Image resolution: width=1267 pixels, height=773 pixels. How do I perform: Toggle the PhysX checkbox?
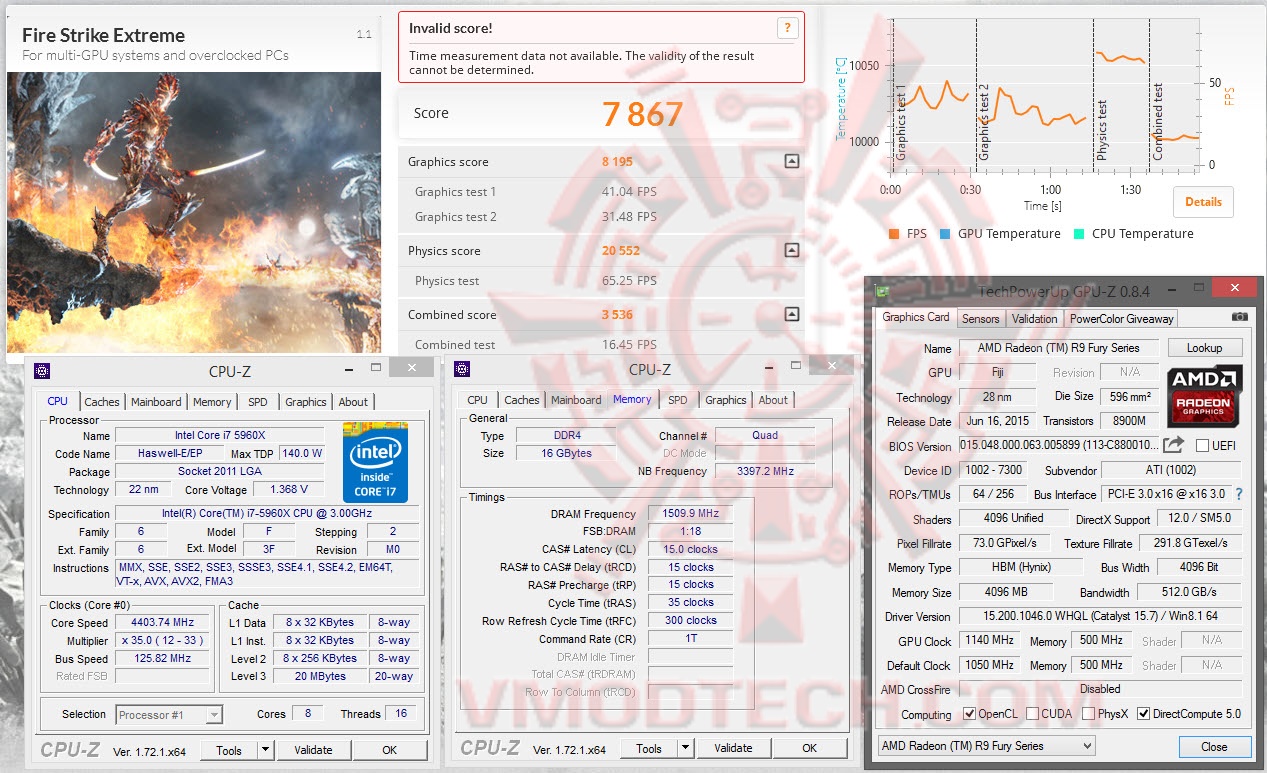[x=1089, y=714]
